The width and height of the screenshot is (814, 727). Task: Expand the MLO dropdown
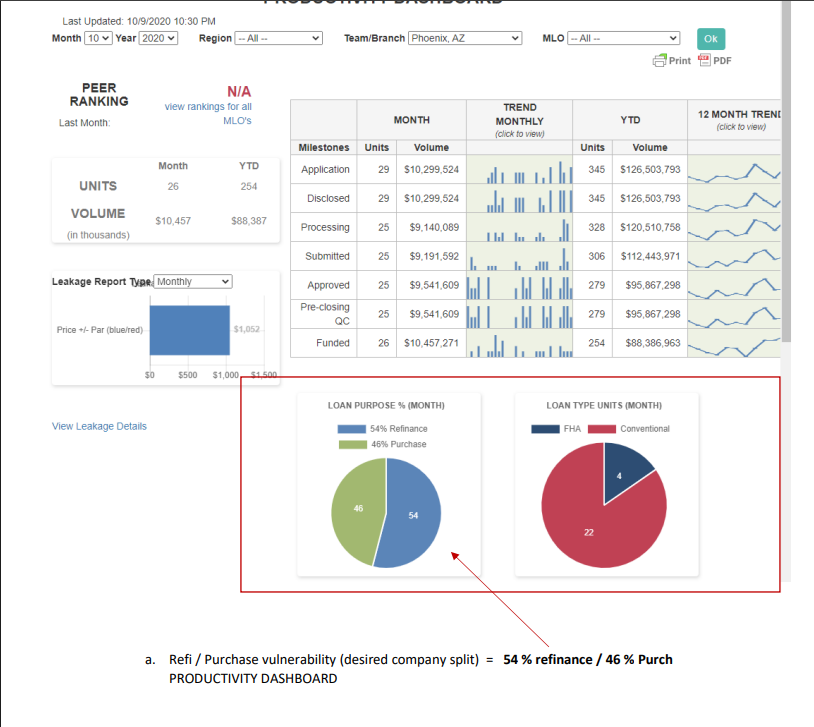tap(623, 38)
